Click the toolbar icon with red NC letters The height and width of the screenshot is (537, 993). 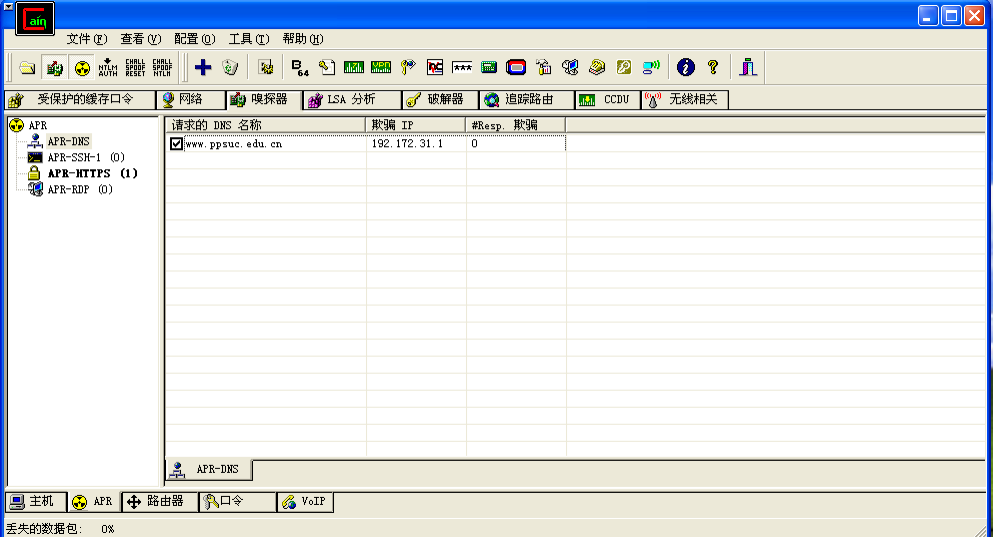[x=434, y=67]
